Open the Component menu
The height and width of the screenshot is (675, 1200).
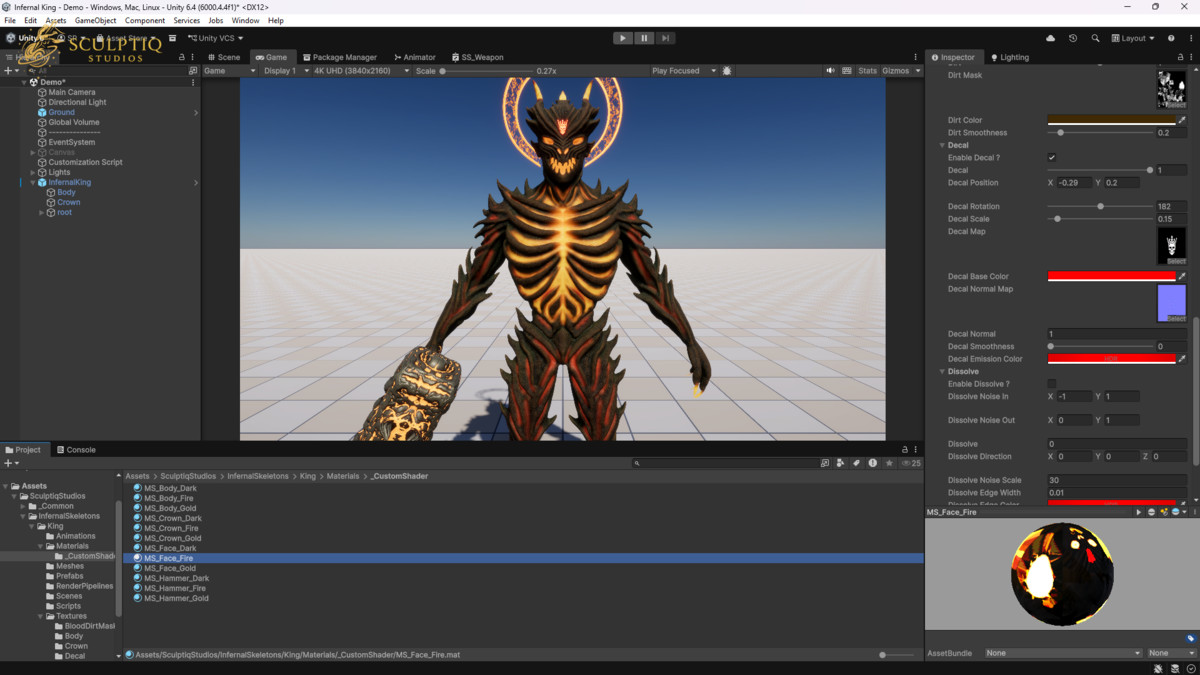point(145,20)
